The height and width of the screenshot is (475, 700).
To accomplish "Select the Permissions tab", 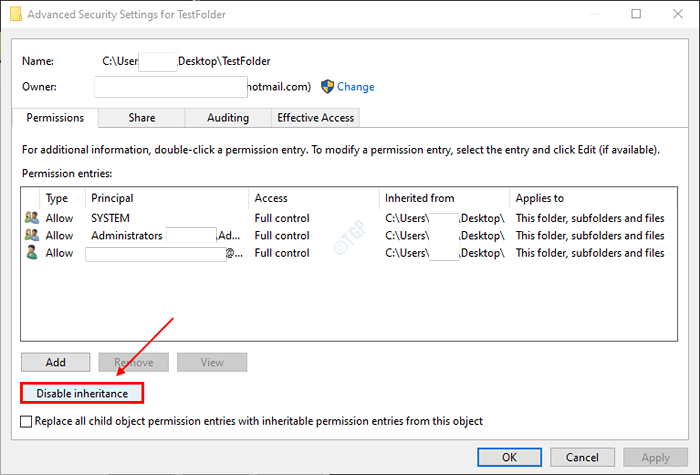I will point(55,118).
